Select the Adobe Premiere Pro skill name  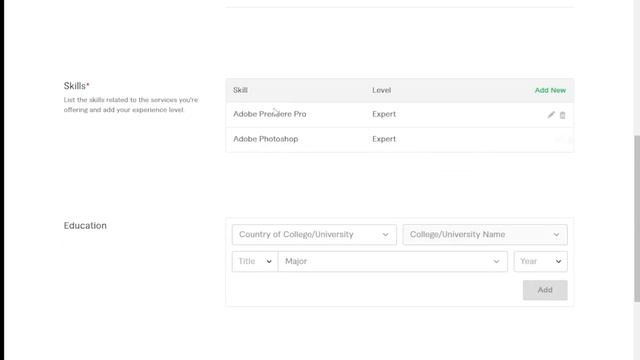270,114
